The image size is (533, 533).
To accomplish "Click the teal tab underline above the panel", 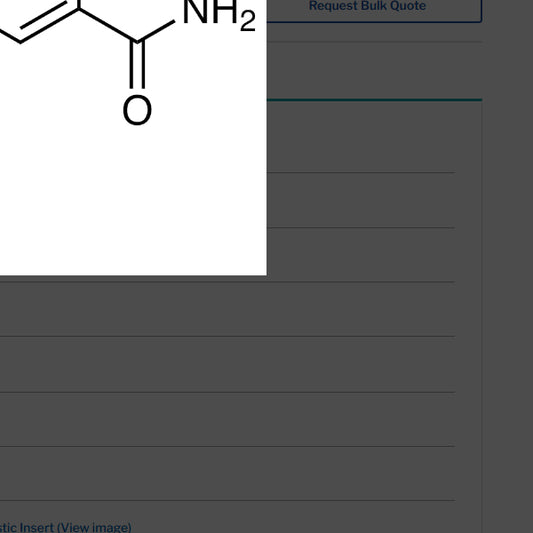I will (x=374, y=100).
